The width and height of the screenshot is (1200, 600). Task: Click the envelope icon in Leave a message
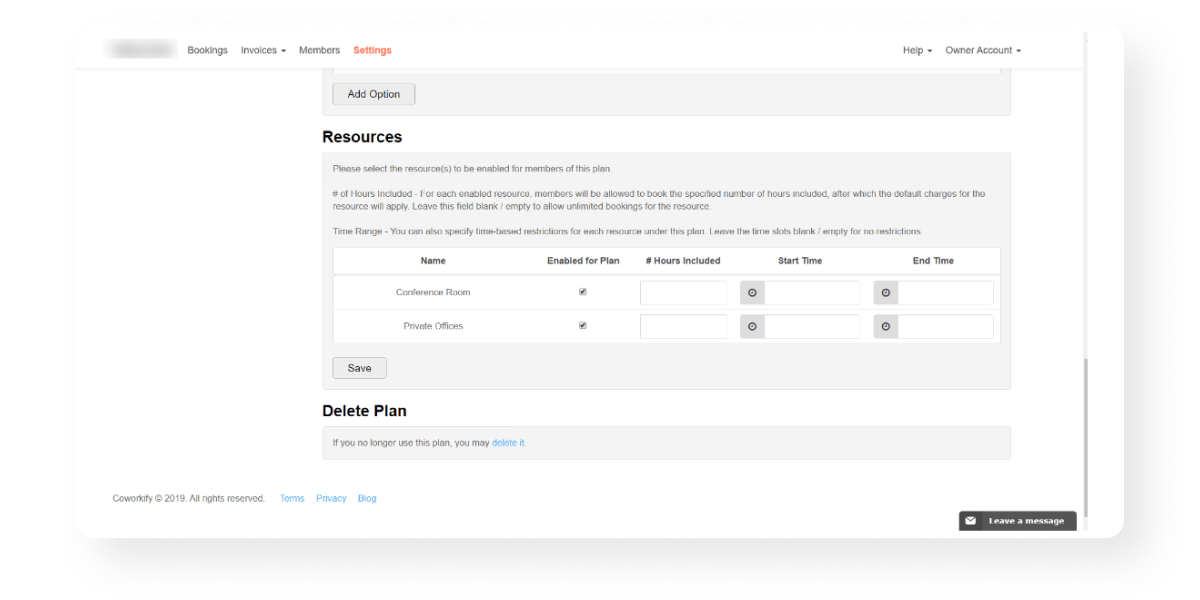(970, 521)
